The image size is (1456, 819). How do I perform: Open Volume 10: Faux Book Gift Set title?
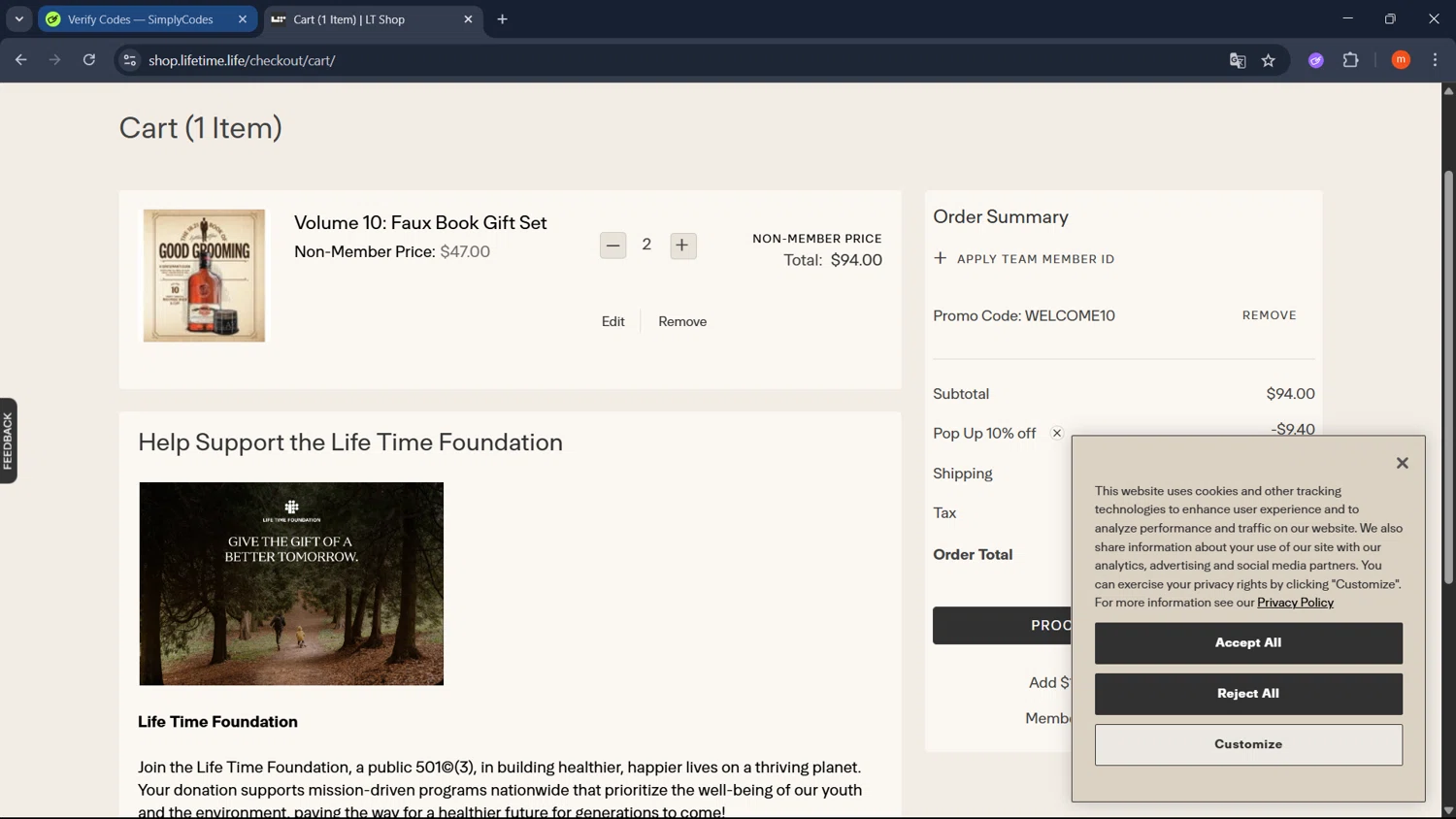(420, 222)
